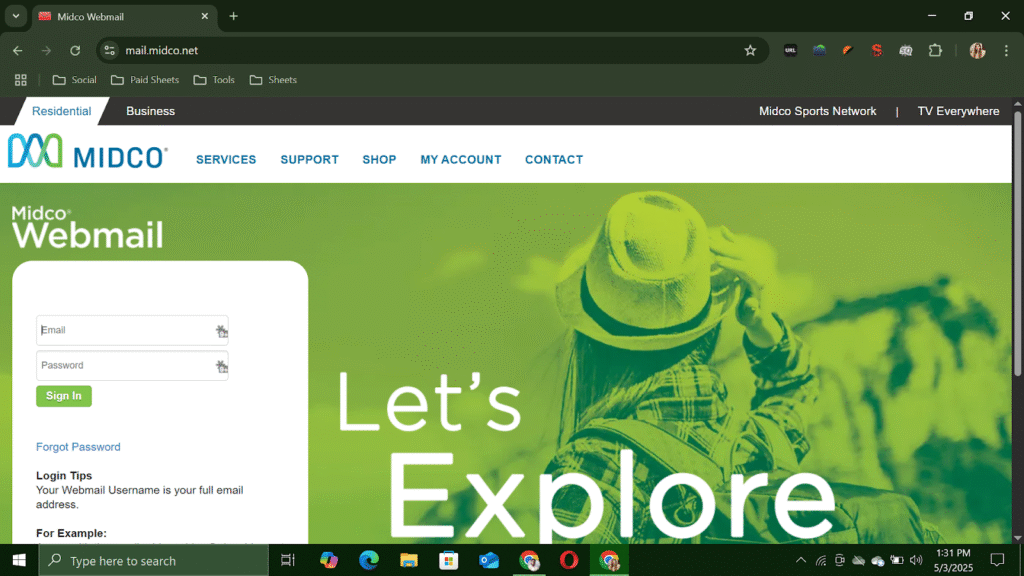Click the page's vertical scrollbar
Viewport: 1024px width, 576px height.
pos(1017,243)
